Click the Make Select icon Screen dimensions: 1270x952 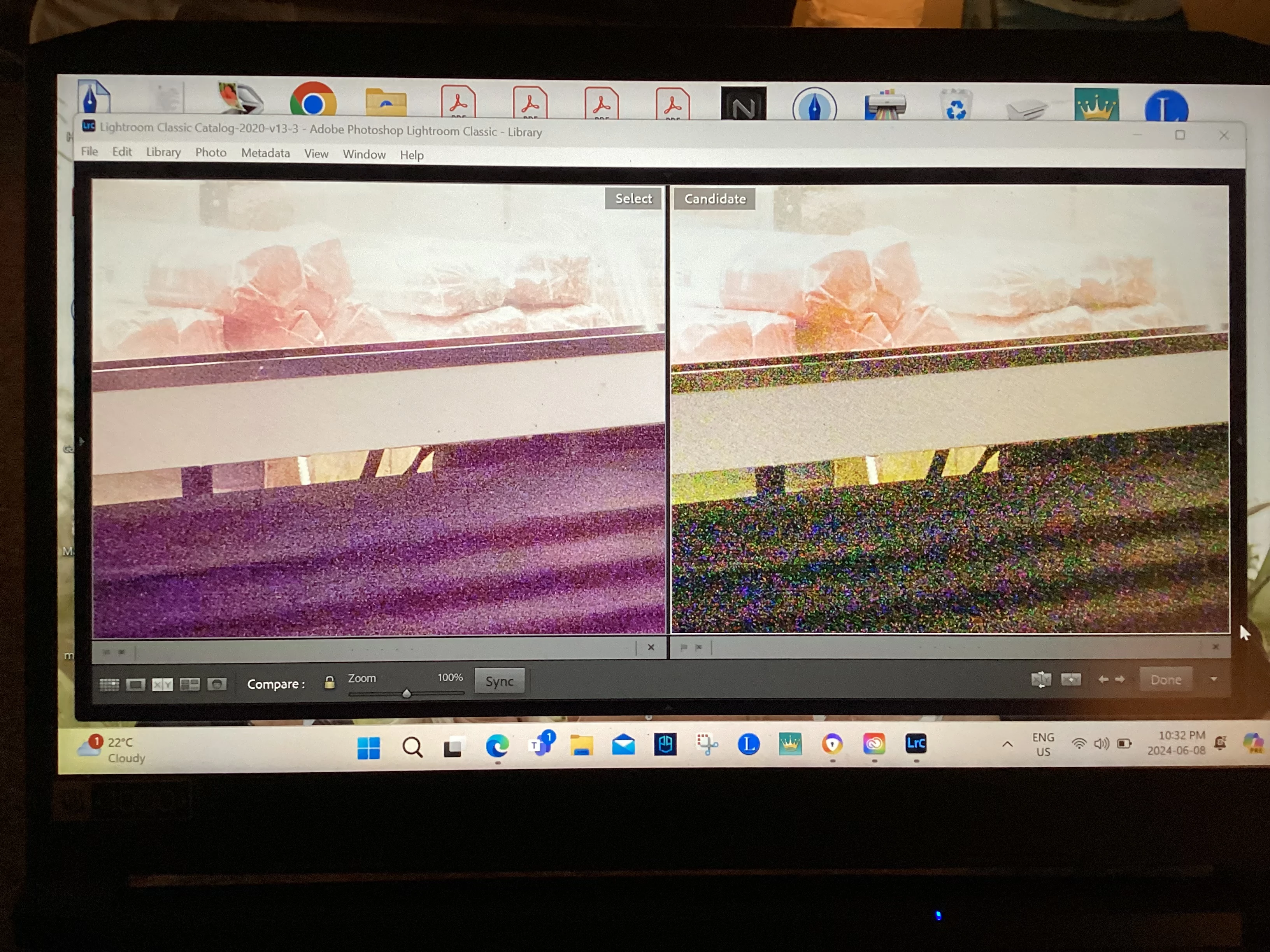click(1071, 679)
